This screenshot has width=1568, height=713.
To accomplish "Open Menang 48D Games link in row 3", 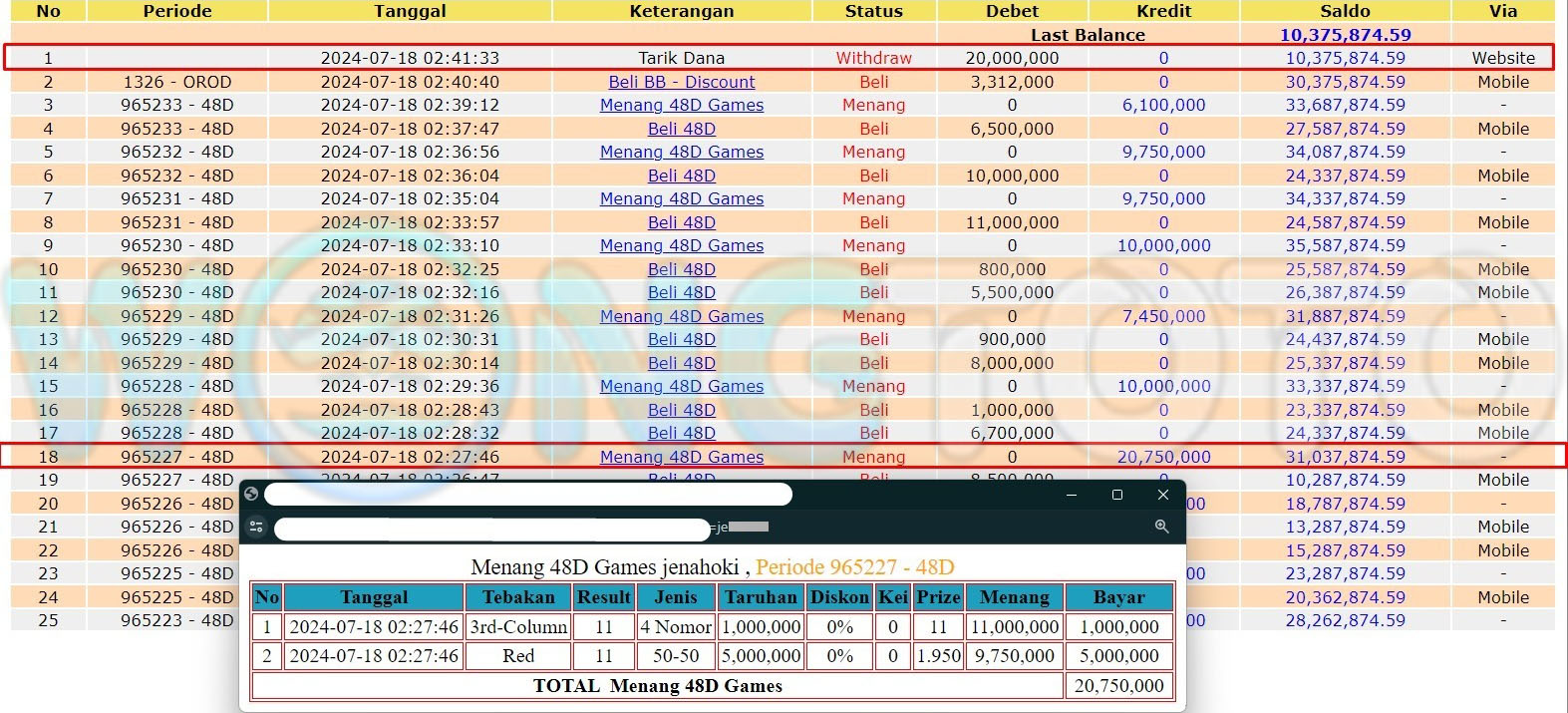I will 682,105.
